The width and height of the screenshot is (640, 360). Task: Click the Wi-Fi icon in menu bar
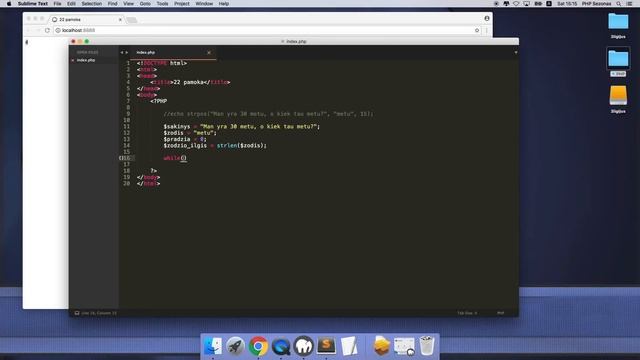516,4
